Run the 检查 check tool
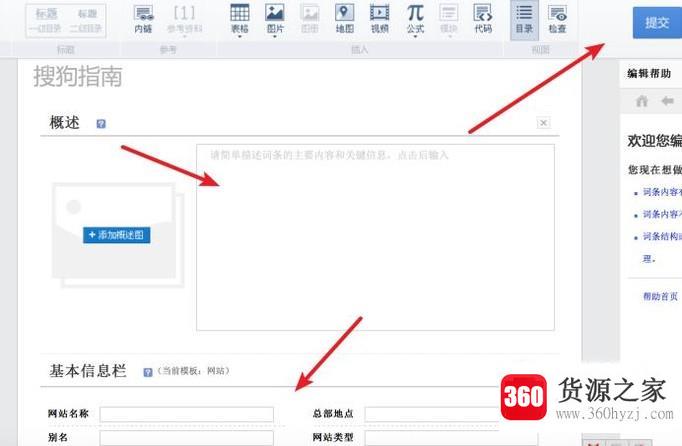682x446 pixels. pos(558,19)
